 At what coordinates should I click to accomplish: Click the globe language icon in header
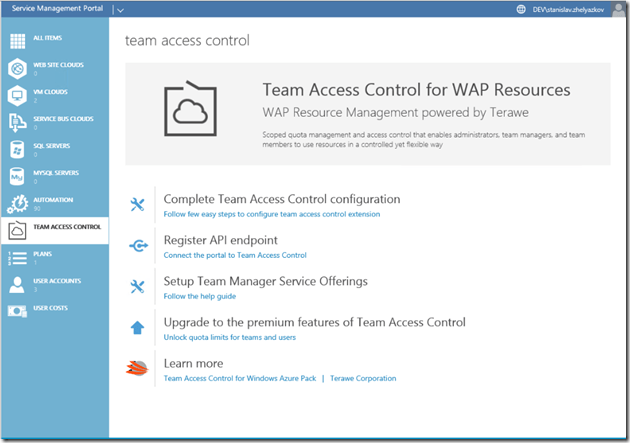pos(520,9)
